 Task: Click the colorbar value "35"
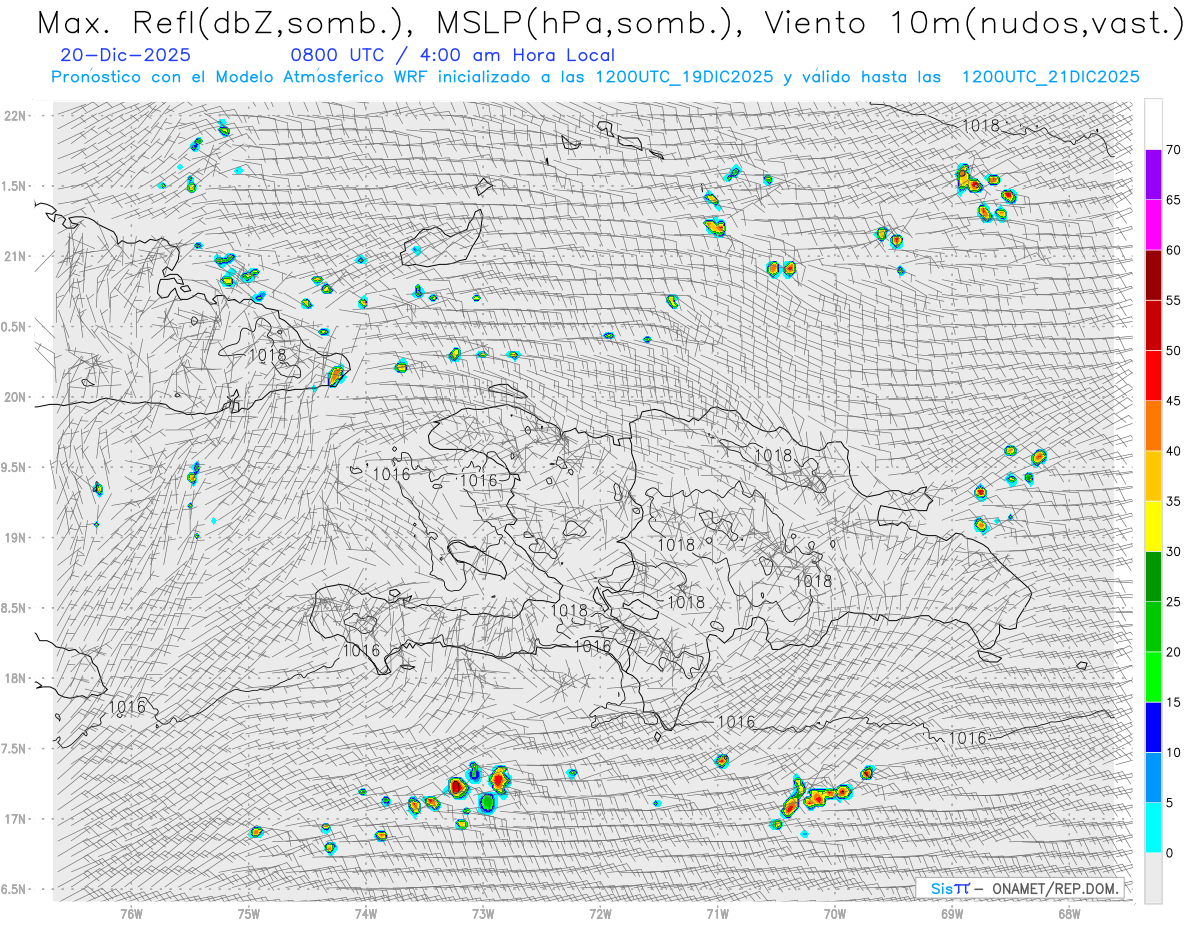tap(1174, 501)
